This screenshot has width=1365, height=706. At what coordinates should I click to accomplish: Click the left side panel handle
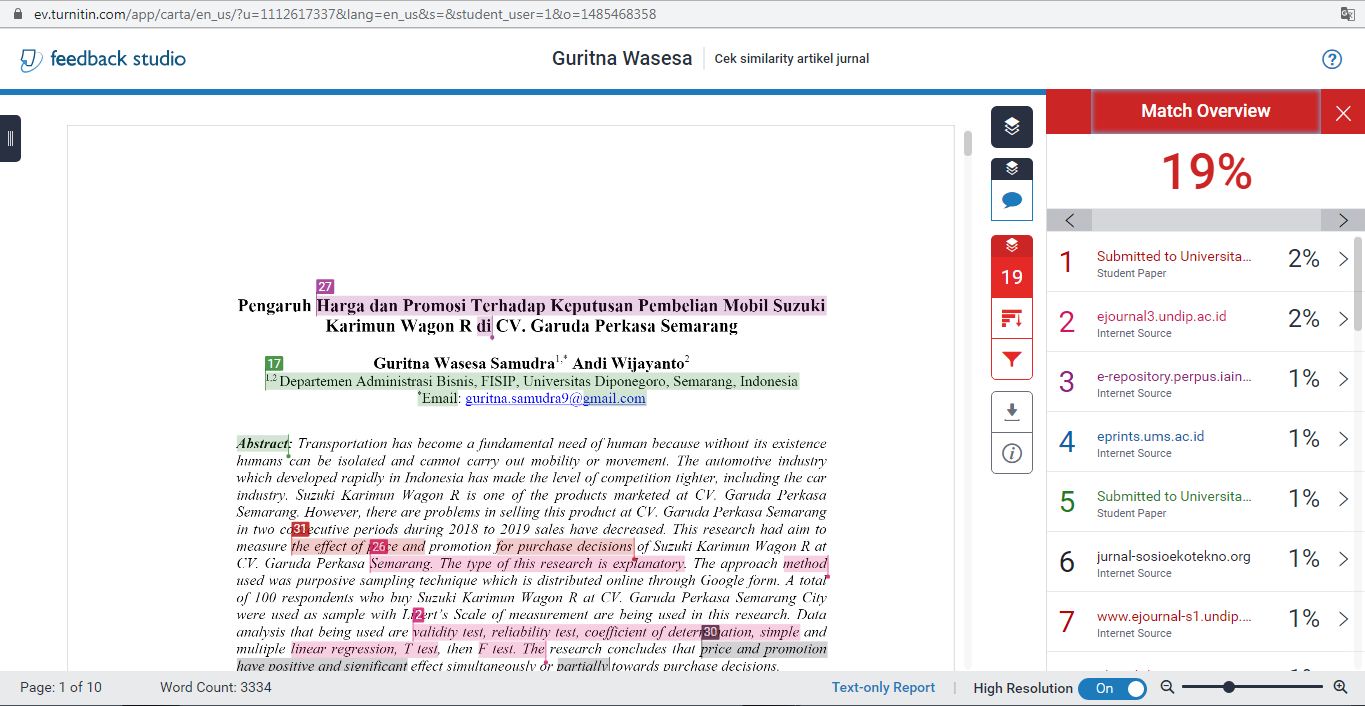(10, 138)
